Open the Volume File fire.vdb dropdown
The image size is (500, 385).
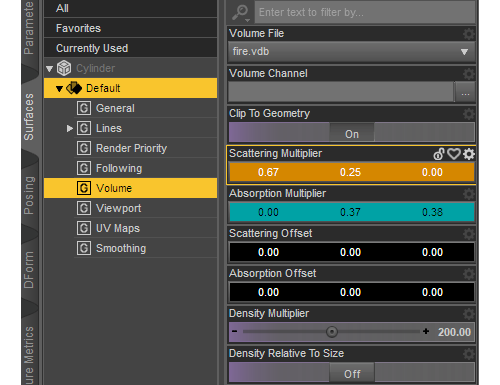[352, 52]
